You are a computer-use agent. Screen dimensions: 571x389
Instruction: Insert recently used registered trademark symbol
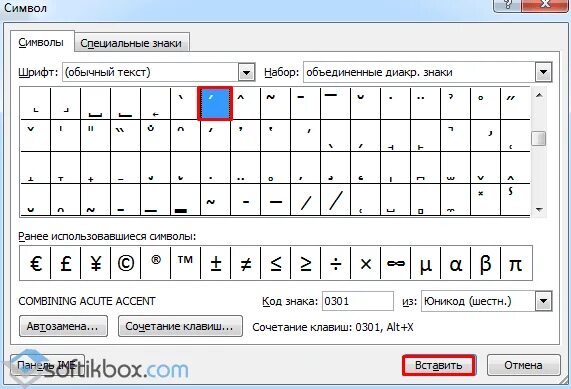[x=155, y=263]
